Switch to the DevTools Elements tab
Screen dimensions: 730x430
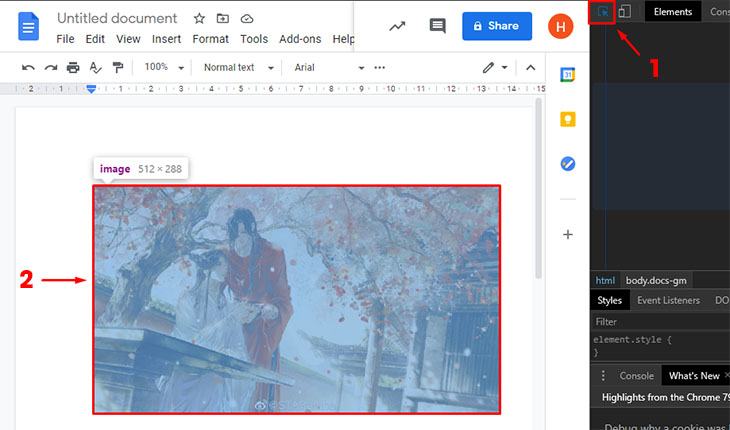point(673,12)
